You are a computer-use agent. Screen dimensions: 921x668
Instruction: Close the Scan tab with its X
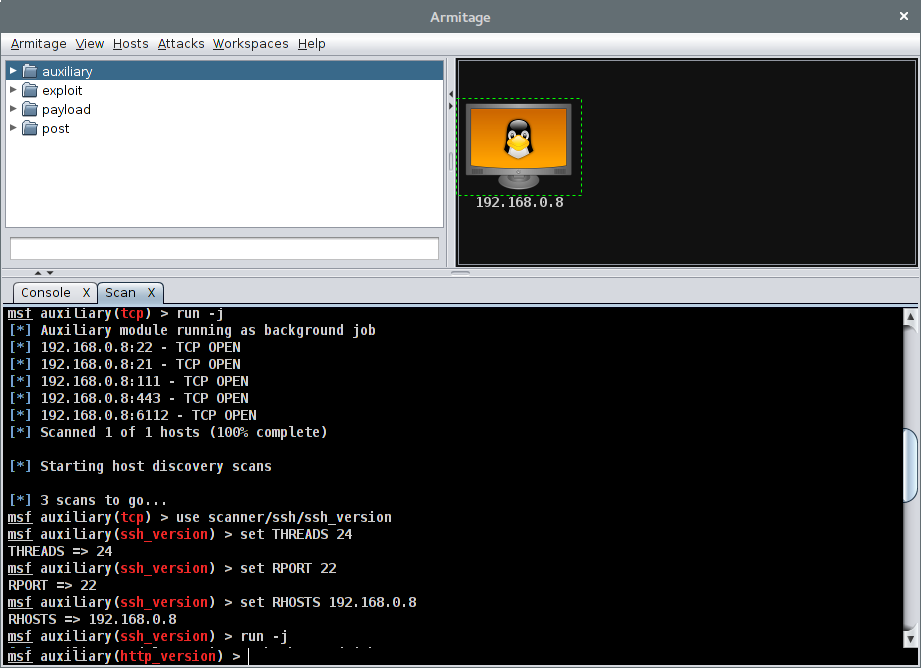(152, 293)
